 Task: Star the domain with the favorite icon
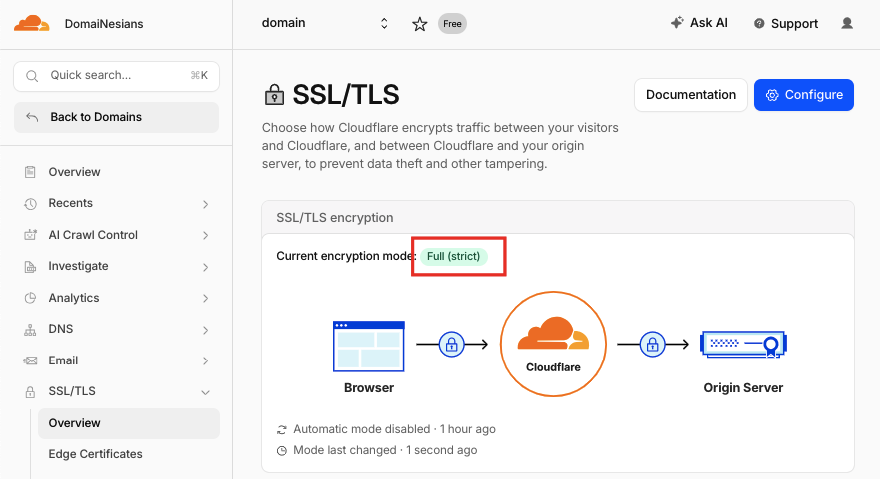pos(419,24)
